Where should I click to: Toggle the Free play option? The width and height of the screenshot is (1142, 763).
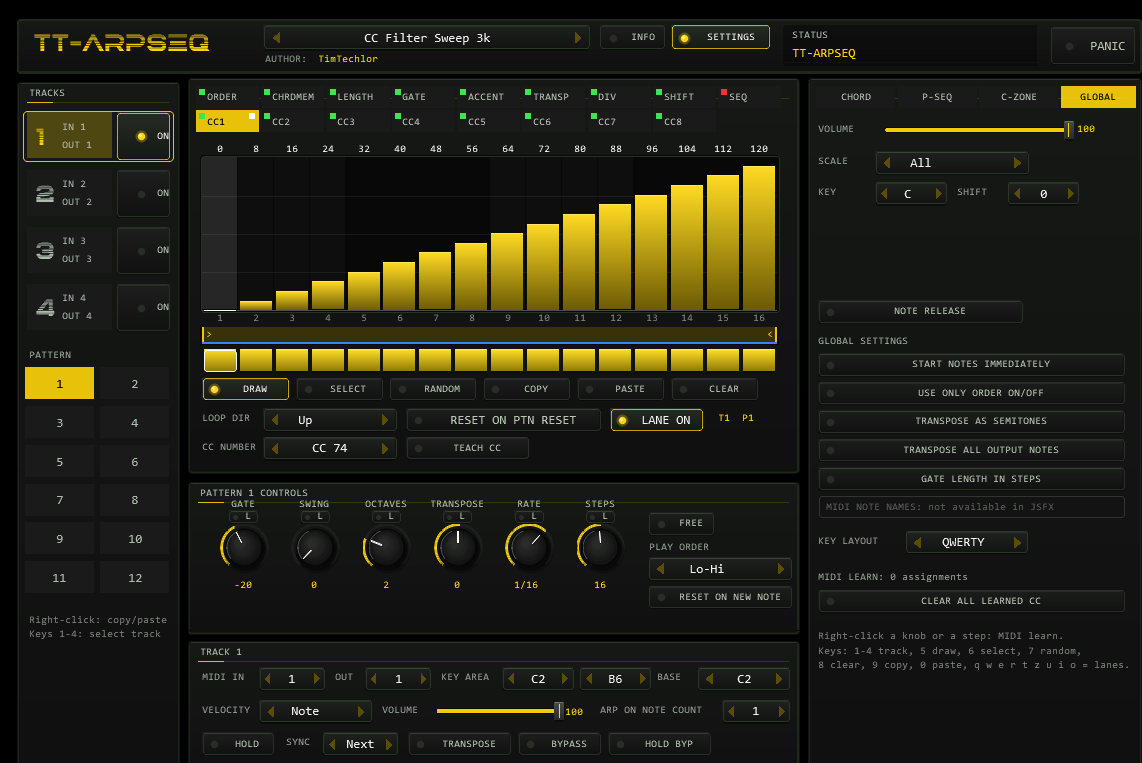[681, 523]
